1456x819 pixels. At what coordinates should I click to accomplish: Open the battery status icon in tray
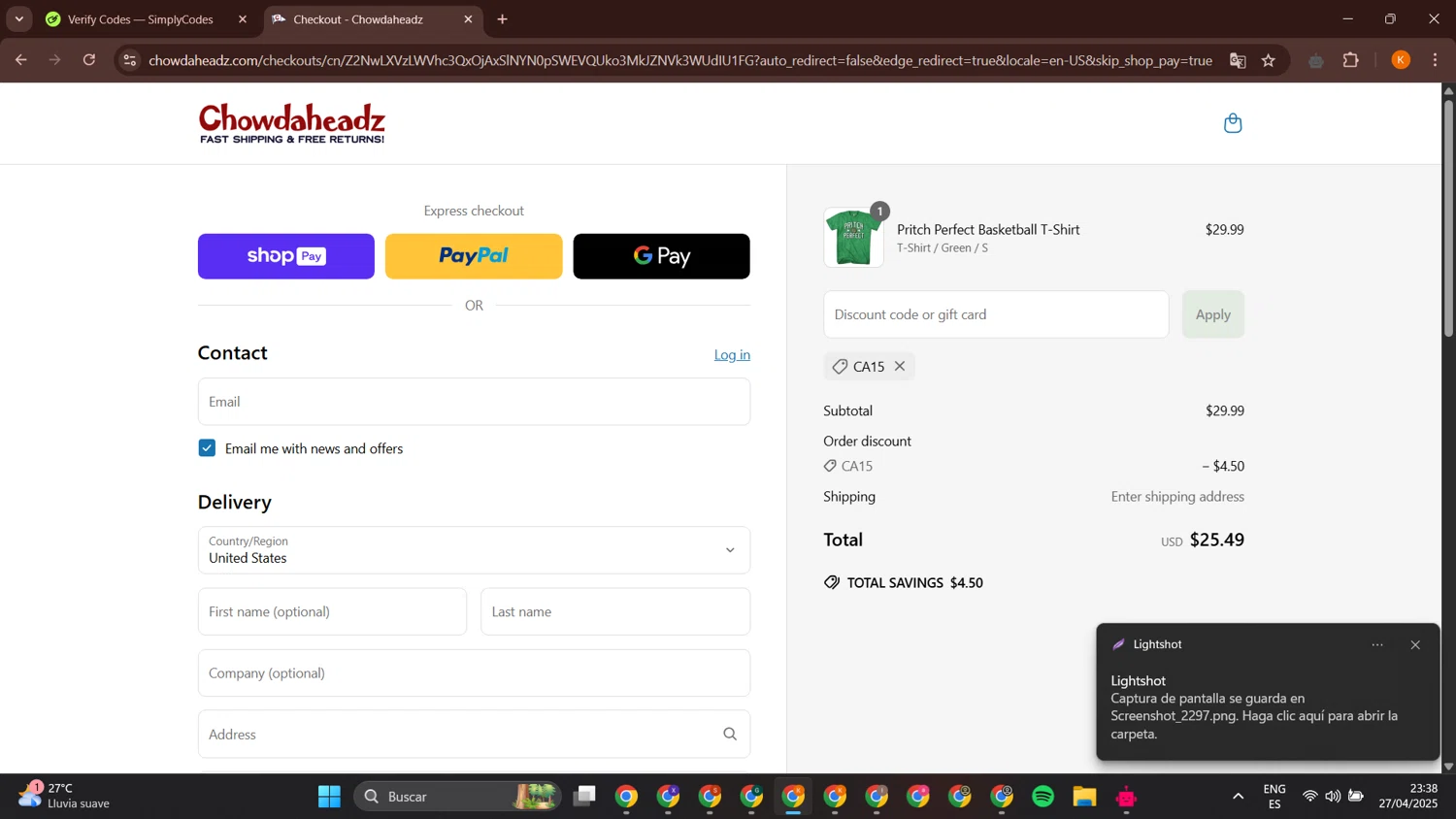(x=1356, y=797)
